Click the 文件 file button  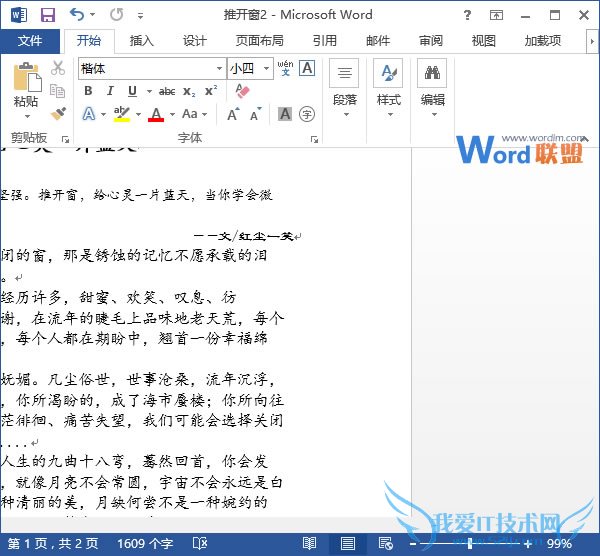click(31, 41)
